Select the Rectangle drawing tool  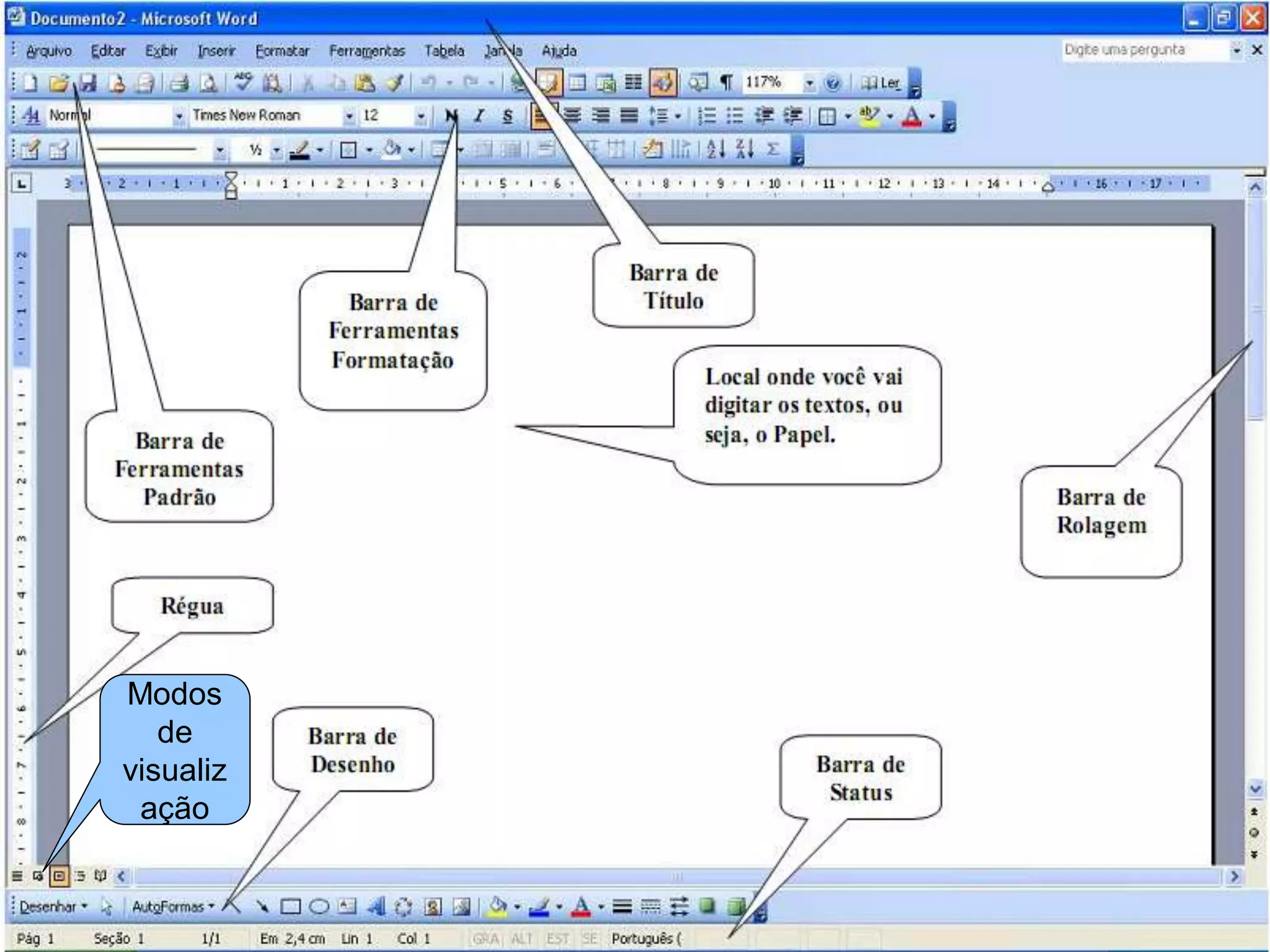(x=290, y=907)
